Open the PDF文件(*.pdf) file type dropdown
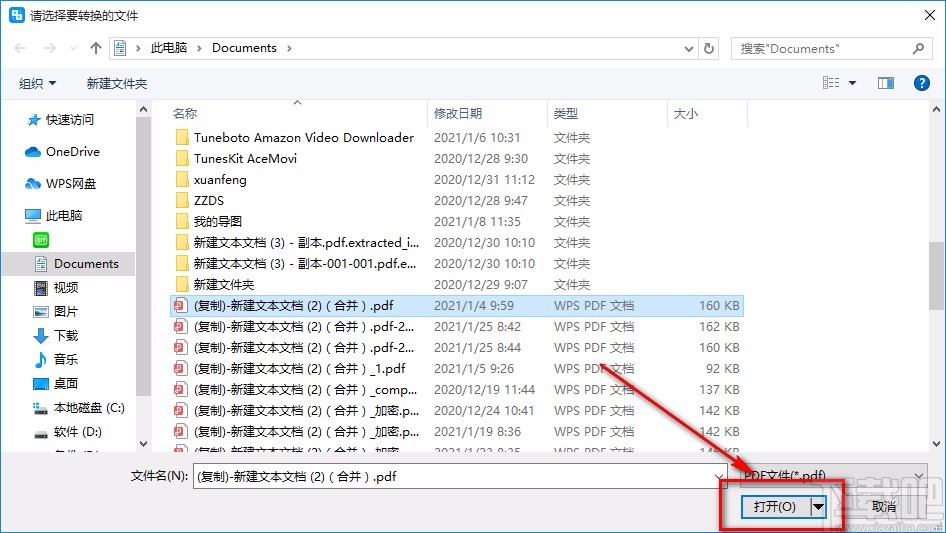 (833, 476)
